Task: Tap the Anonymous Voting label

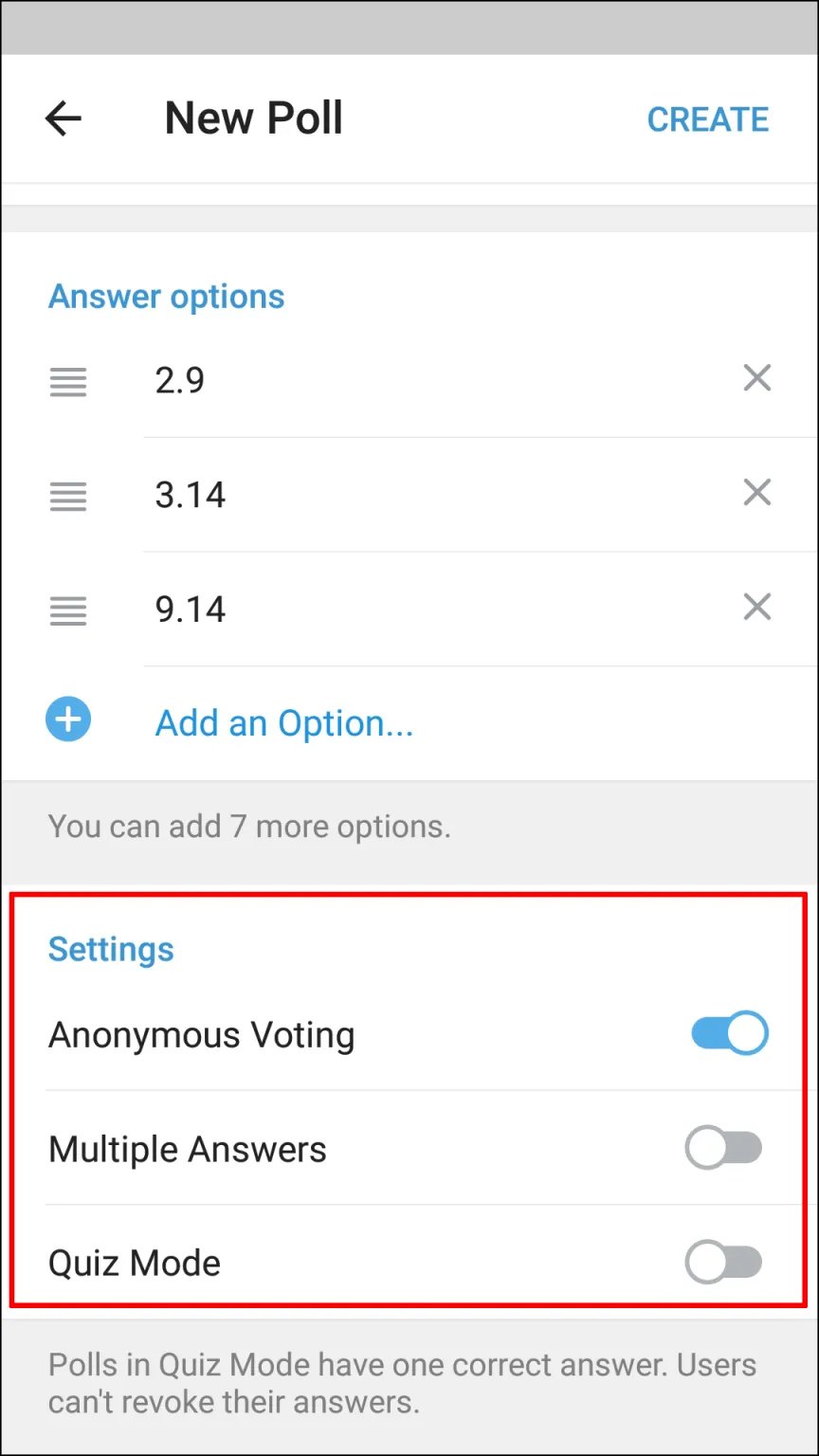Action: (x=202, y=1035)
